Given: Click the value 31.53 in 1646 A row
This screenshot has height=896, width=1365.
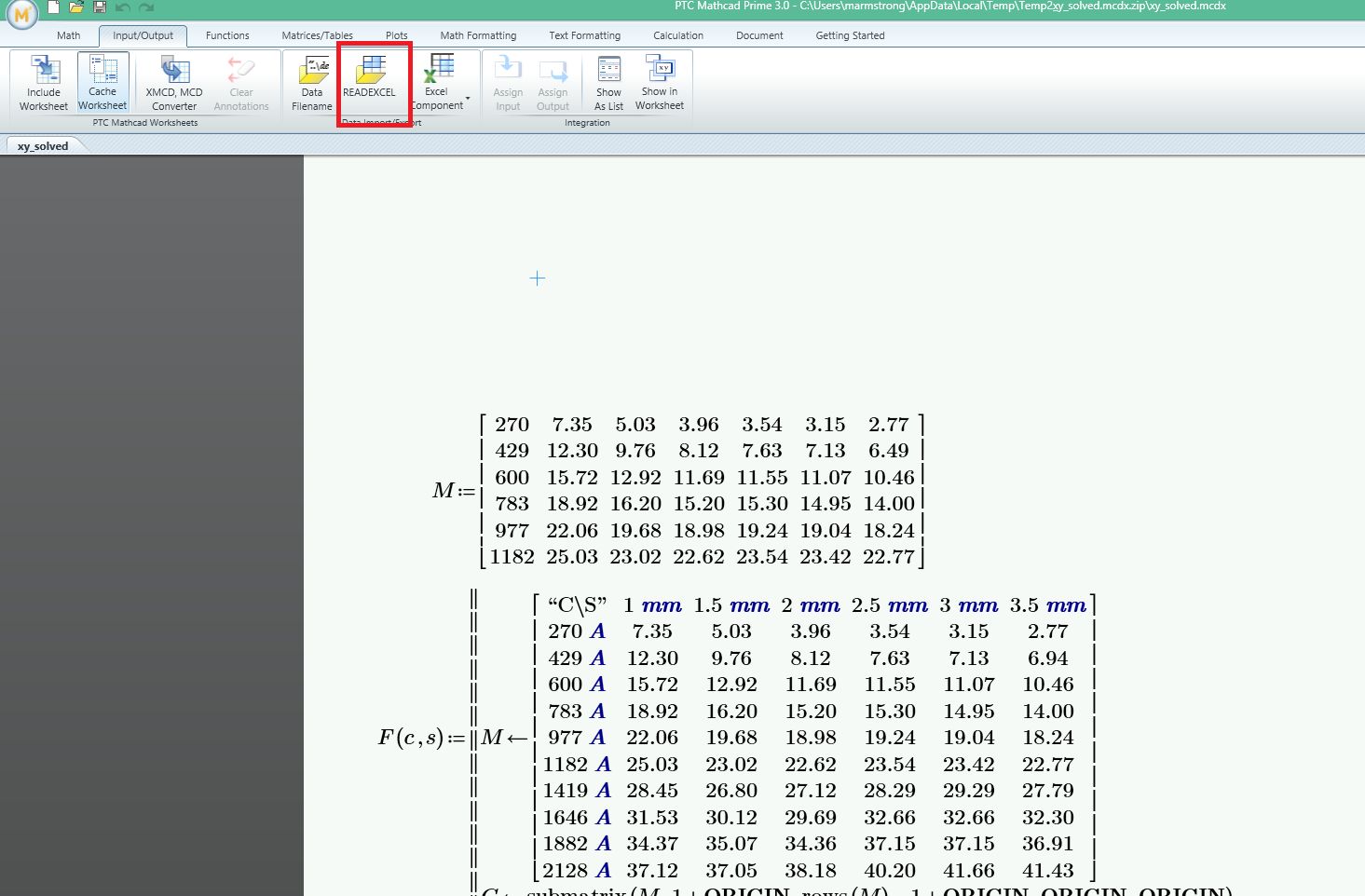Looking at the screenshot, I should tap(652, 818).
